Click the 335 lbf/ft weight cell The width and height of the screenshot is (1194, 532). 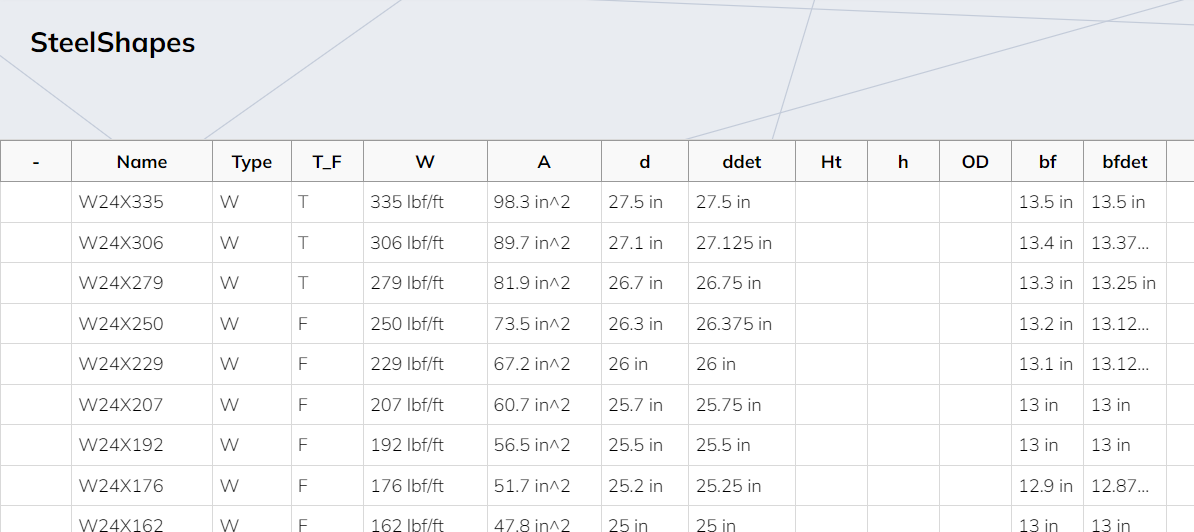coord(426,202)
